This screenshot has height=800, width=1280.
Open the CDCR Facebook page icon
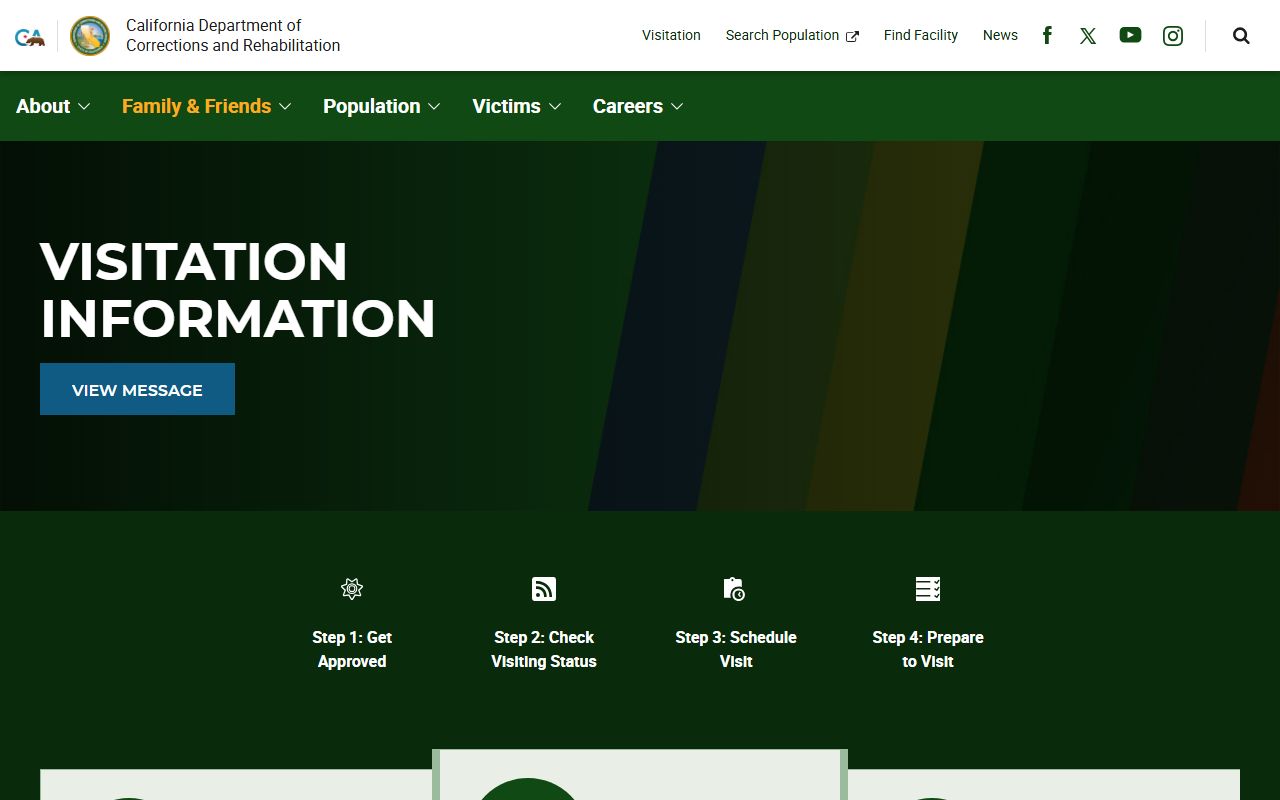tap(1047, 35)
